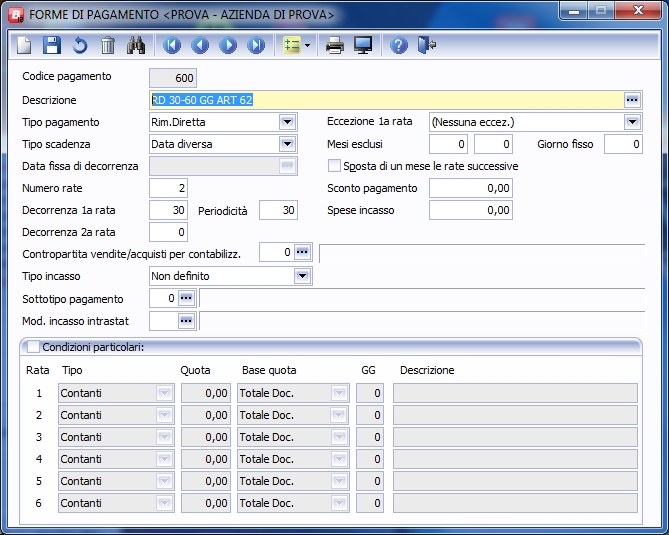
Task: Click the lookup button in Descrizione field
Action: [632, 100]
